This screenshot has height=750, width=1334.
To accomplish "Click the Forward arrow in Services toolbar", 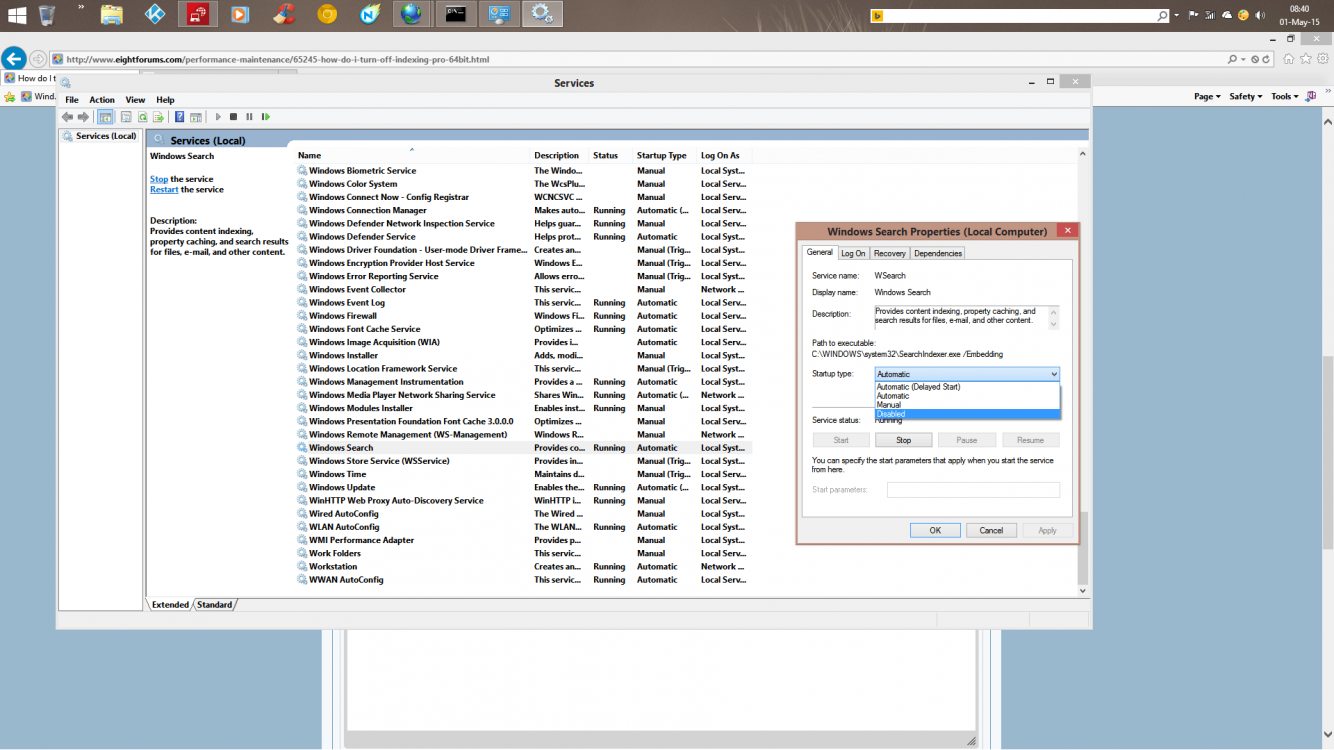I will pos(83,117).
